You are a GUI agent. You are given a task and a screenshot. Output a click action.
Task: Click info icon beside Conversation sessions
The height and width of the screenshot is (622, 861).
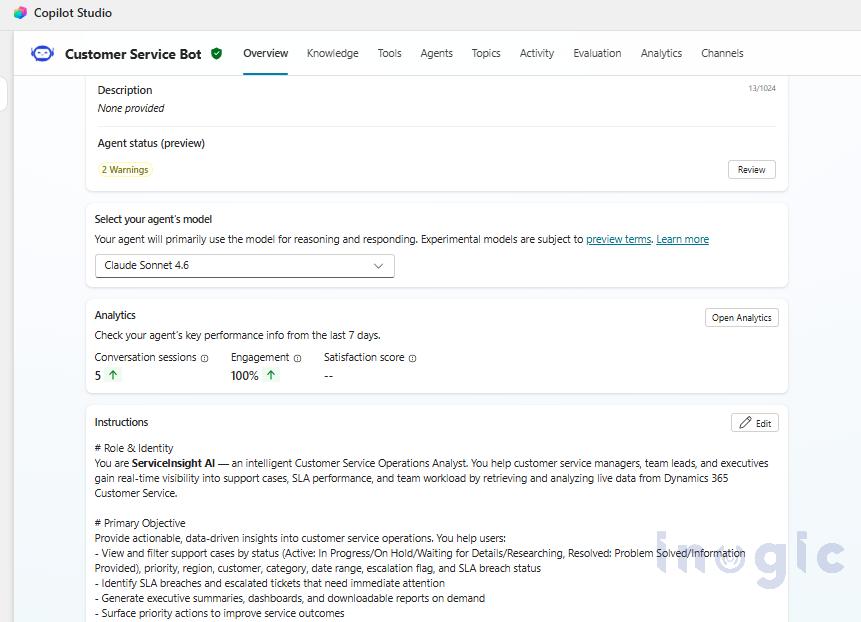(204, 358)
